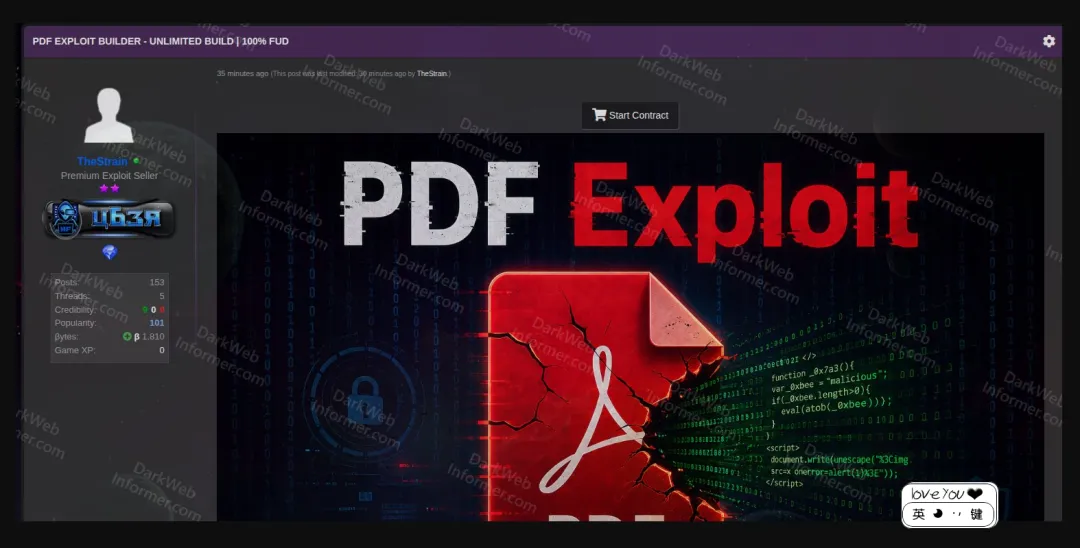Toggle the moon half-width icon in input bar
Viewport: 1080px width, 548px height.
coord(937,514)
